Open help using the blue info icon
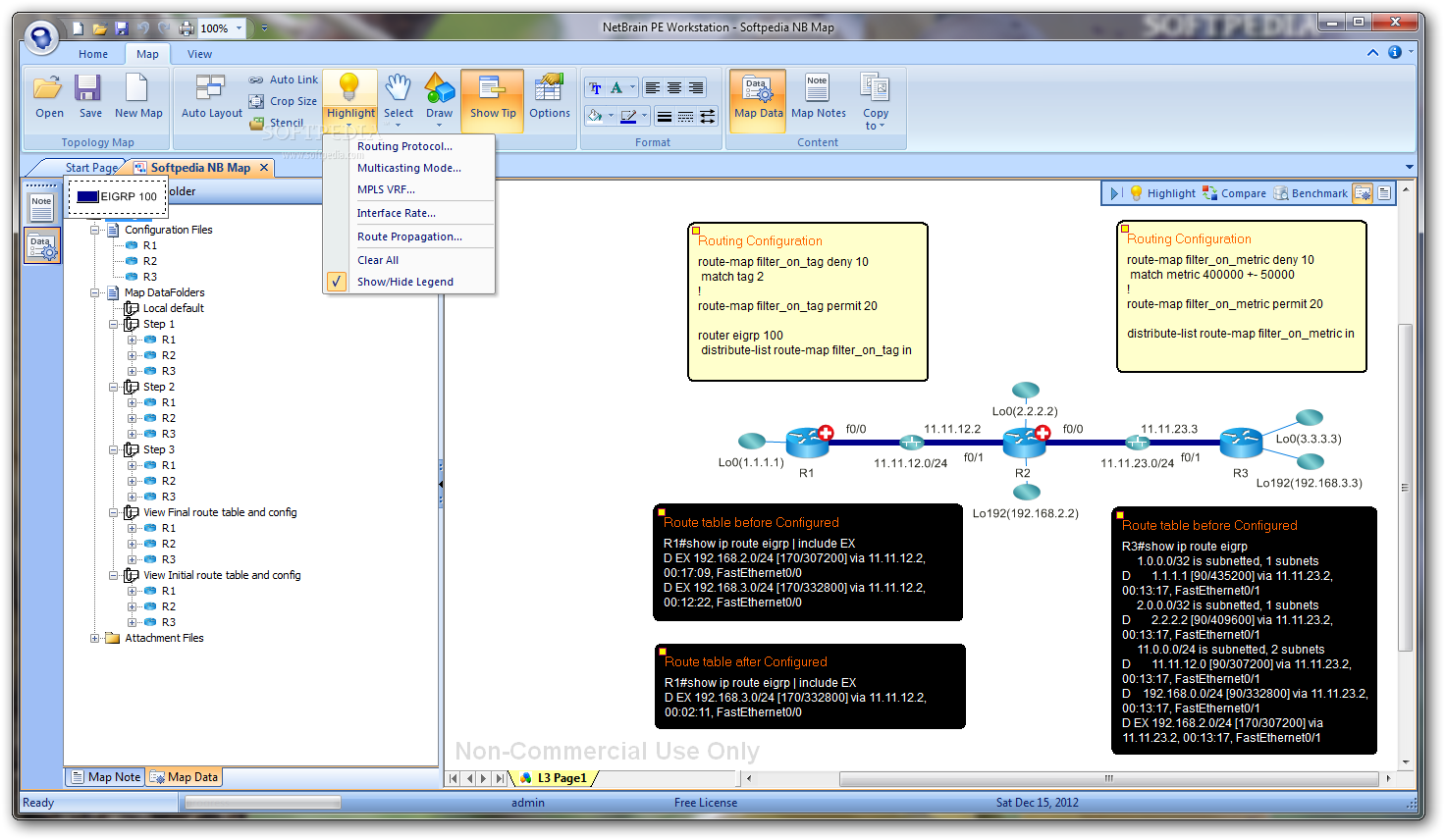This screenshot has width=1445, height=840. point(1394,52)
